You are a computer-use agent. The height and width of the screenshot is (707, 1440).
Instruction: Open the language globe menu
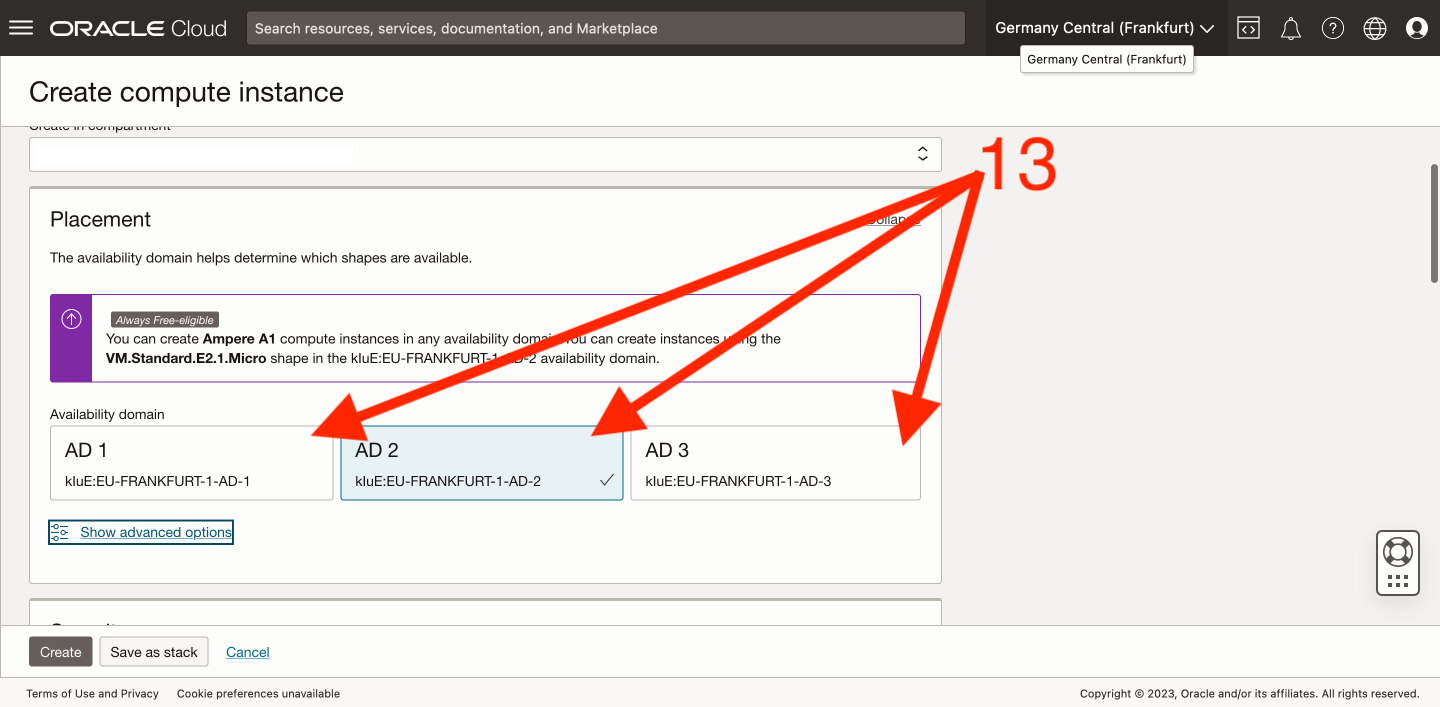[x=1375, y=28]
